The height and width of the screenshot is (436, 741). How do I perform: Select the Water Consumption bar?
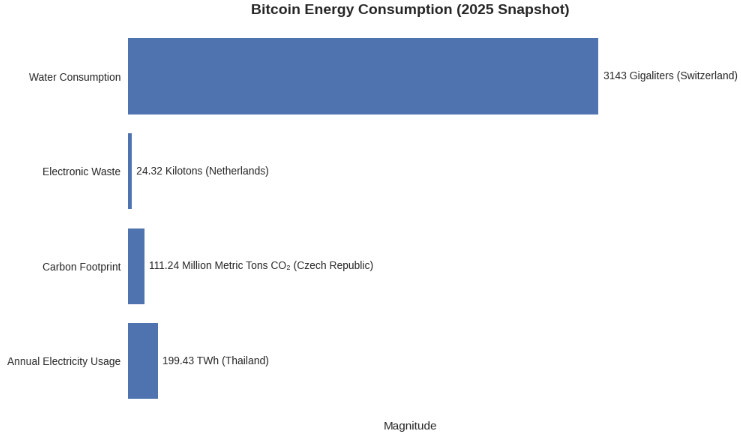tap(362, 76)
